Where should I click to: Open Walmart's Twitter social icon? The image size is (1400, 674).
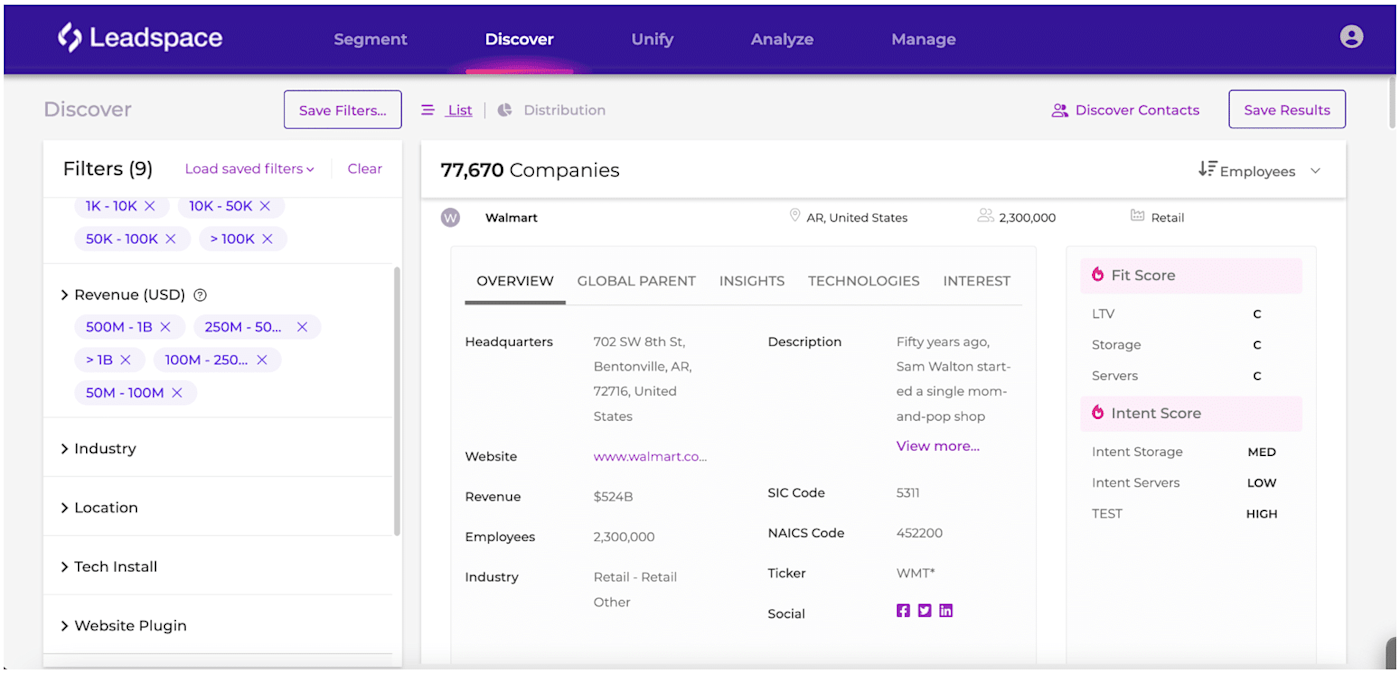925,611
